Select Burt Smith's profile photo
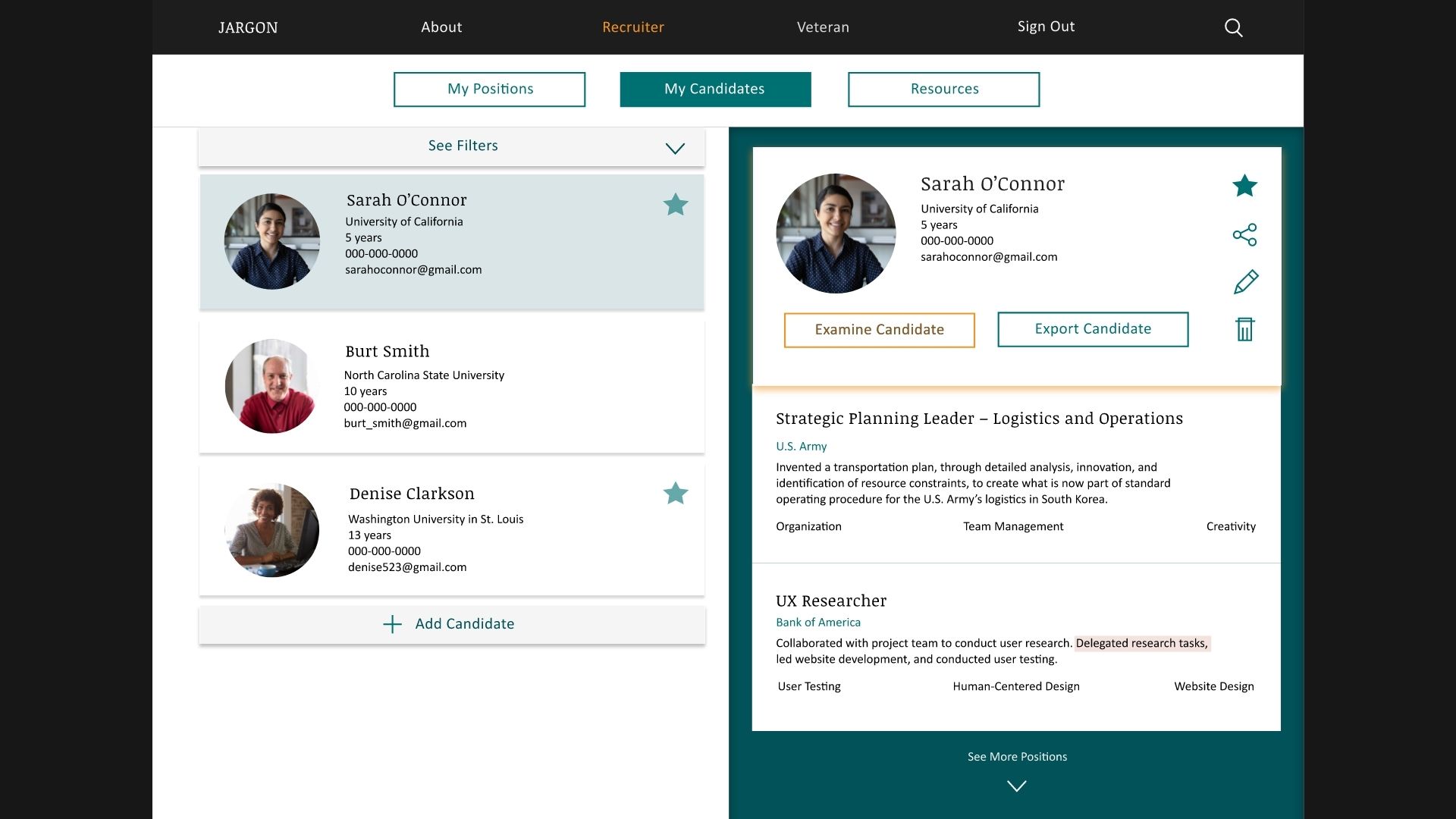The image size is (1456, 819). [x=271, y=386]
